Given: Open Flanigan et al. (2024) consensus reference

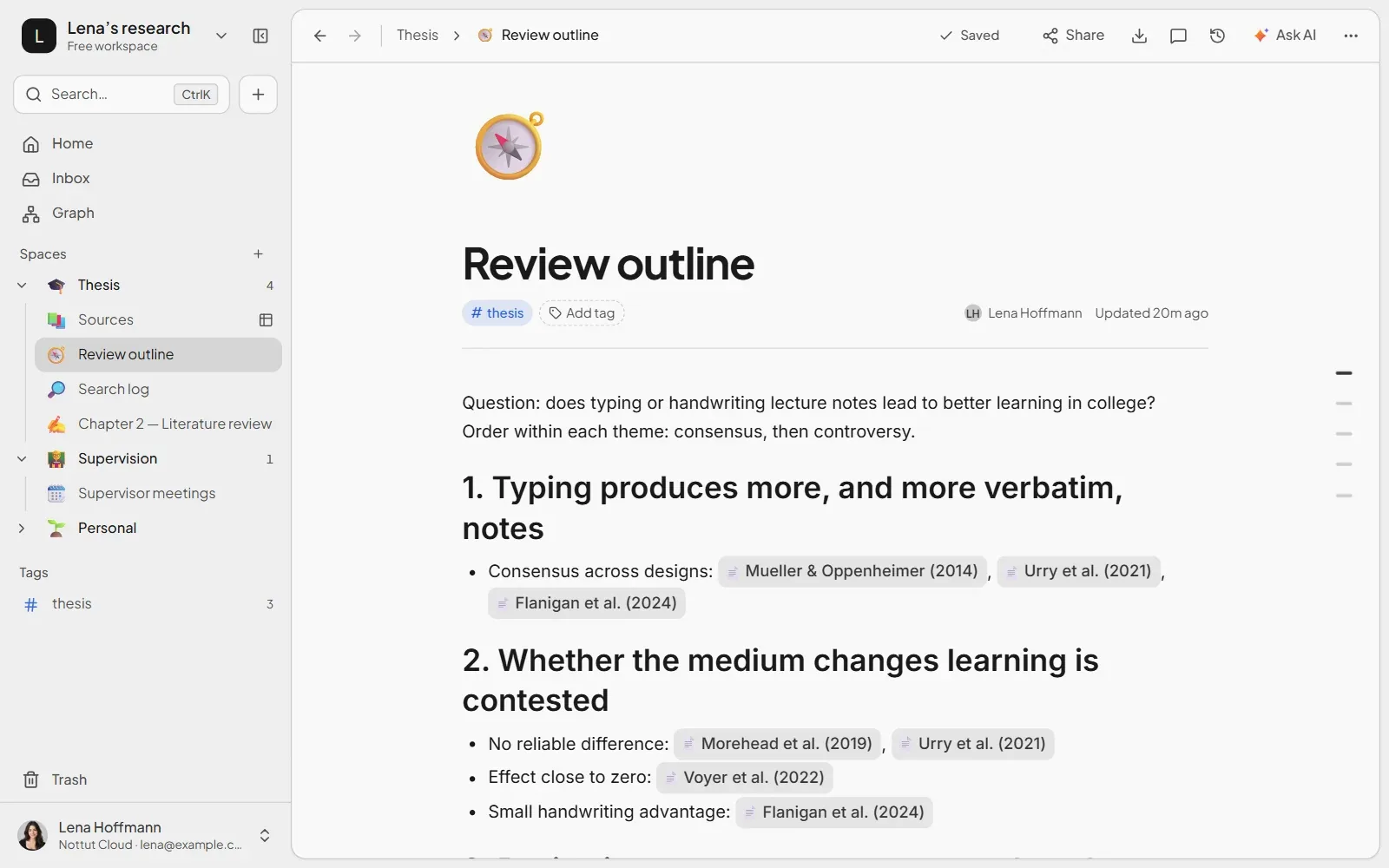Looking at the screenshot, I should click(587, 603).
